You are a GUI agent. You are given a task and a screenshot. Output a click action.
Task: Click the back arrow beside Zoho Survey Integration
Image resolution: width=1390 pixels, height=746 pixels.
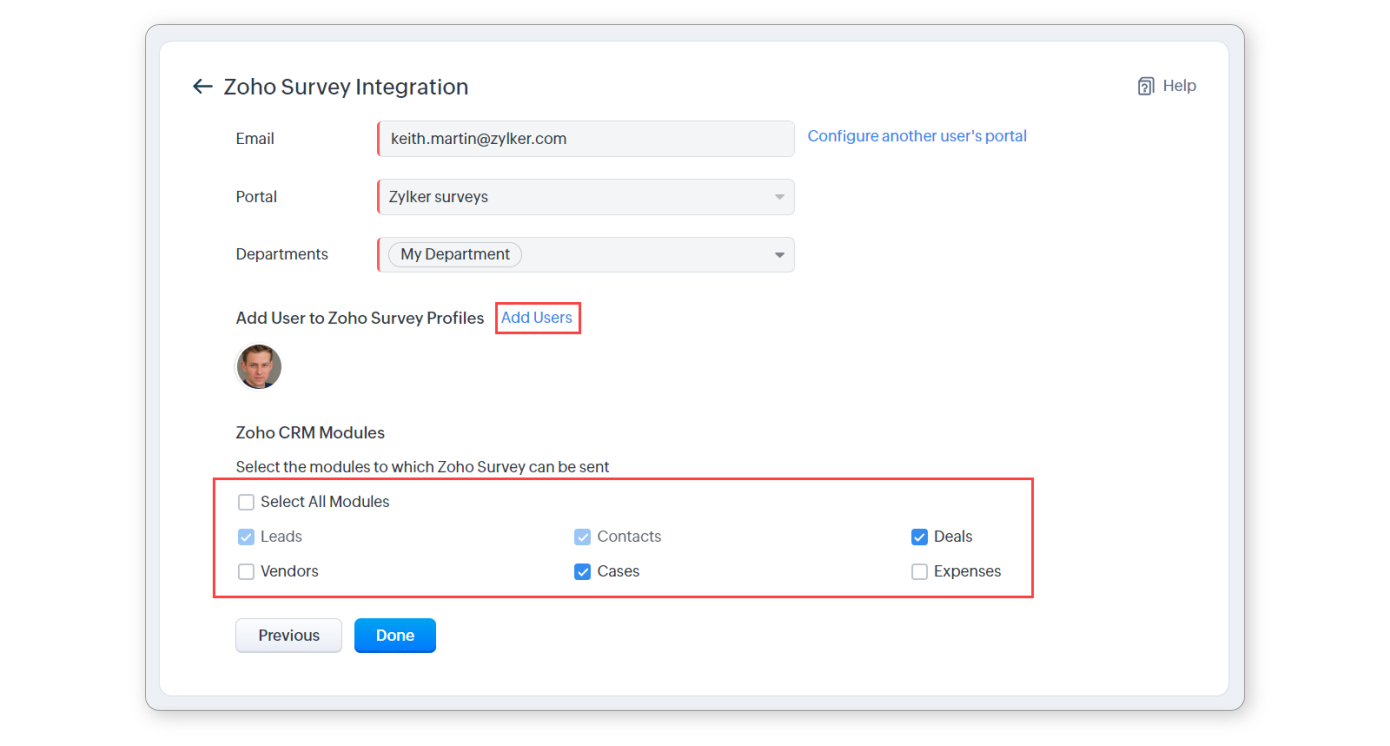pos(203,87)
